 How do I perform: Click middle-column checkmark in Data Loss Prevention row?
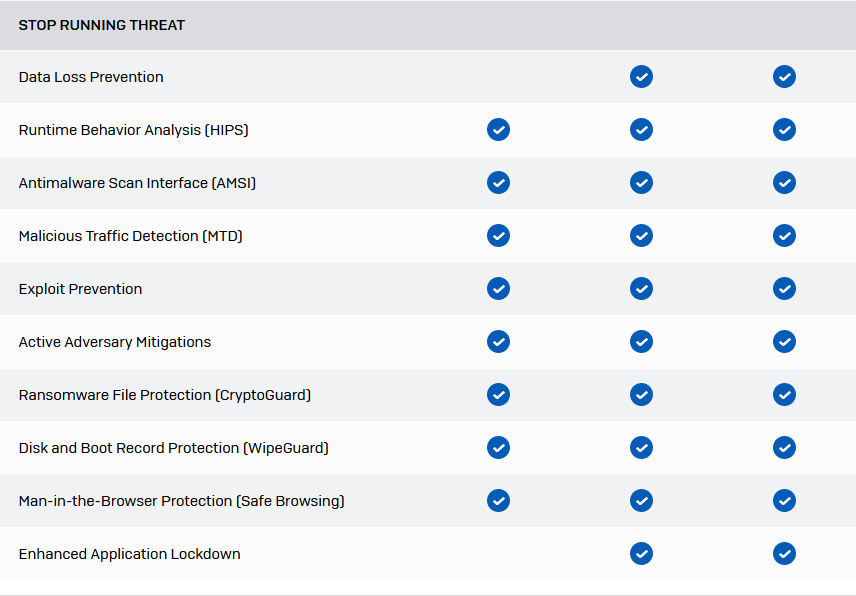click(x=641, y=77)
